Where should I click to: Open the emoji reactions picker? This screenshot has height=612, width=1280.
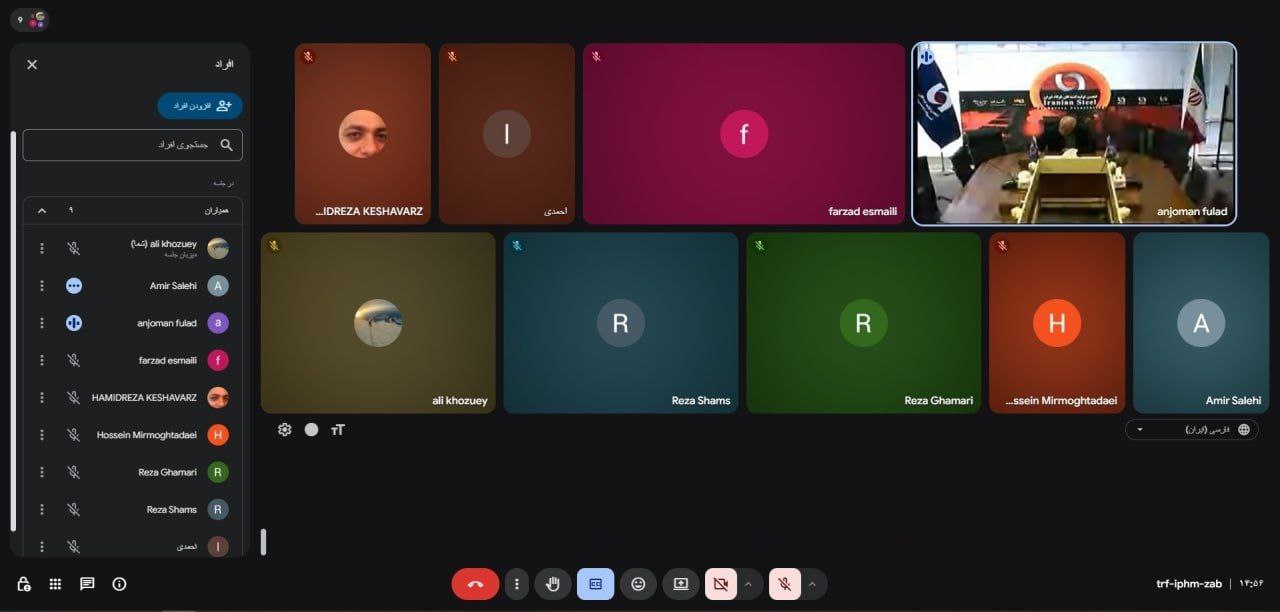(638, 584)
